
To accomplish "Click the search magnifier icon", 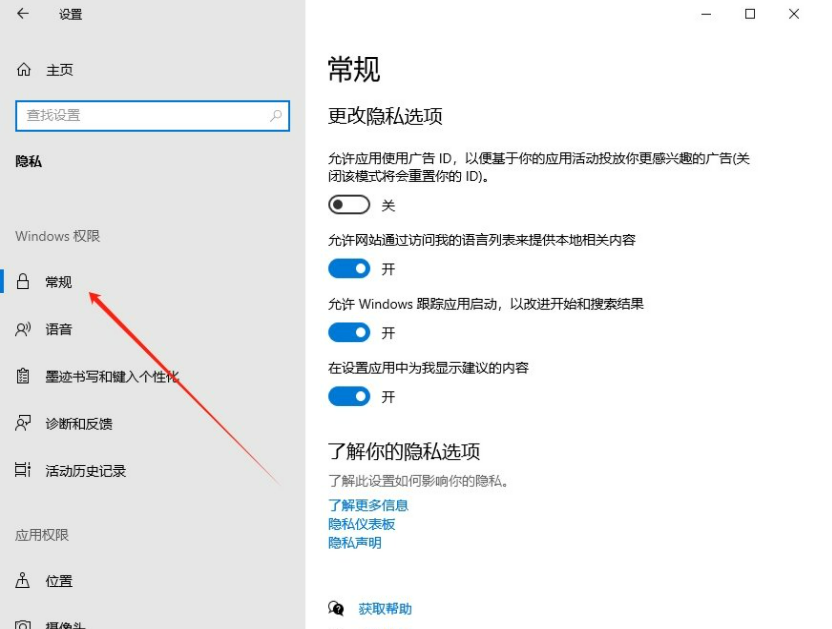I will (276, 115).
